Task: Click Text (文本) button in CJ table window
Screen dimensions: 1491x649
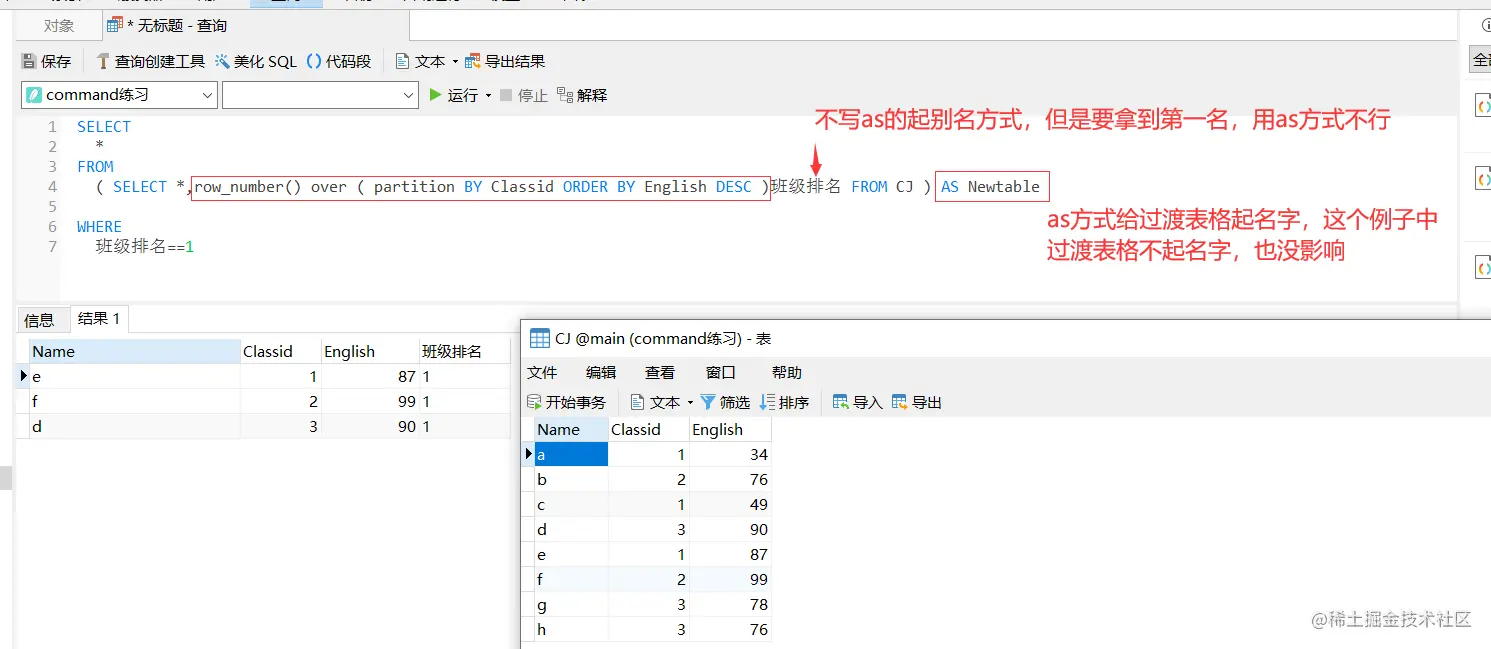Action: (x=656, y=402)
